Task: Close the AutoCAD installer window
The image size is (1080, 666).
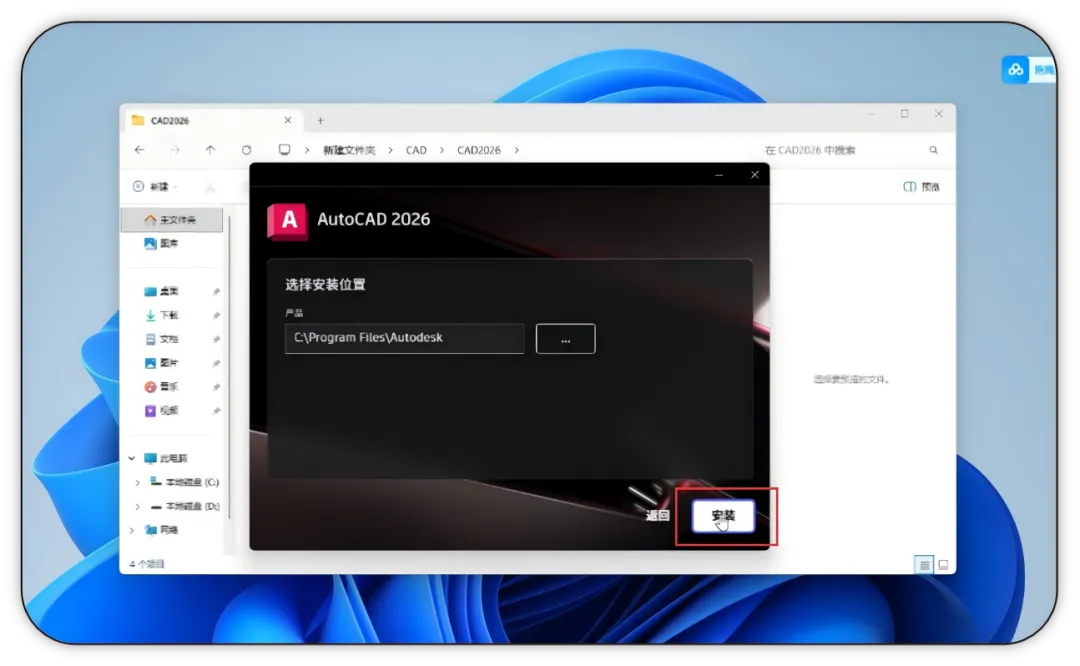Action: pyautogui.click(x=754, y=175)
